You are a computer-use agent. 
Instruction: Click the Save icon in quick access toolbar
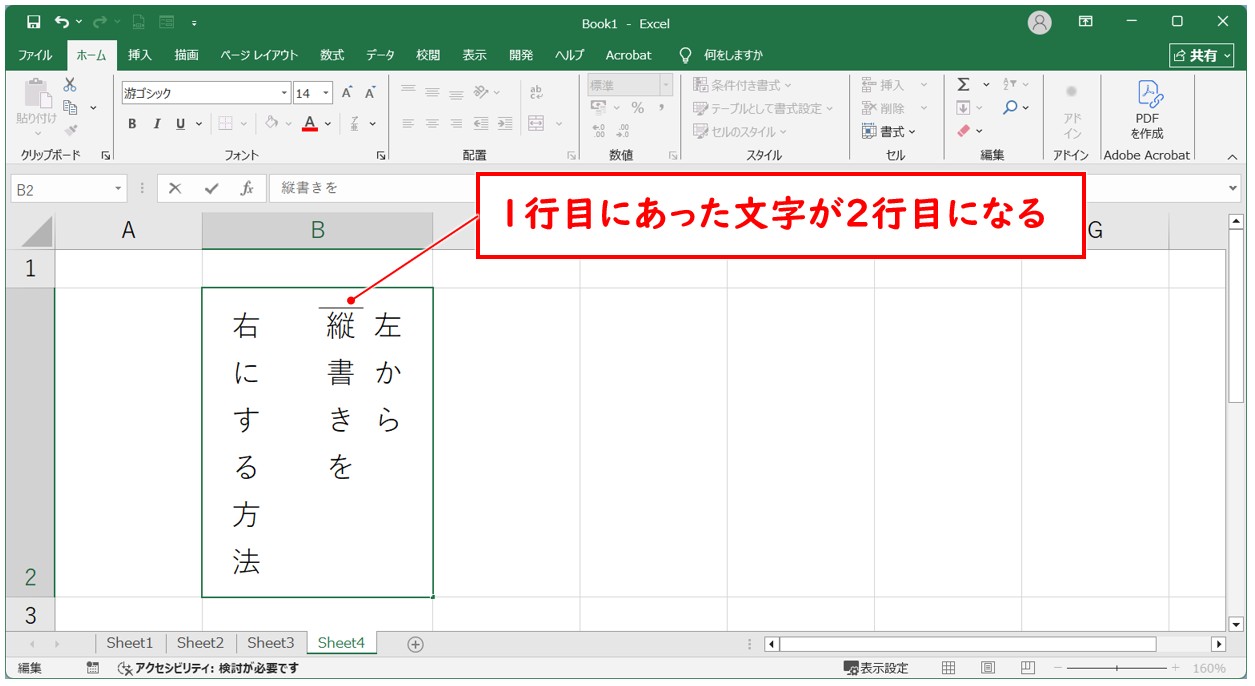pyautogui.click(x=33, y=22)
